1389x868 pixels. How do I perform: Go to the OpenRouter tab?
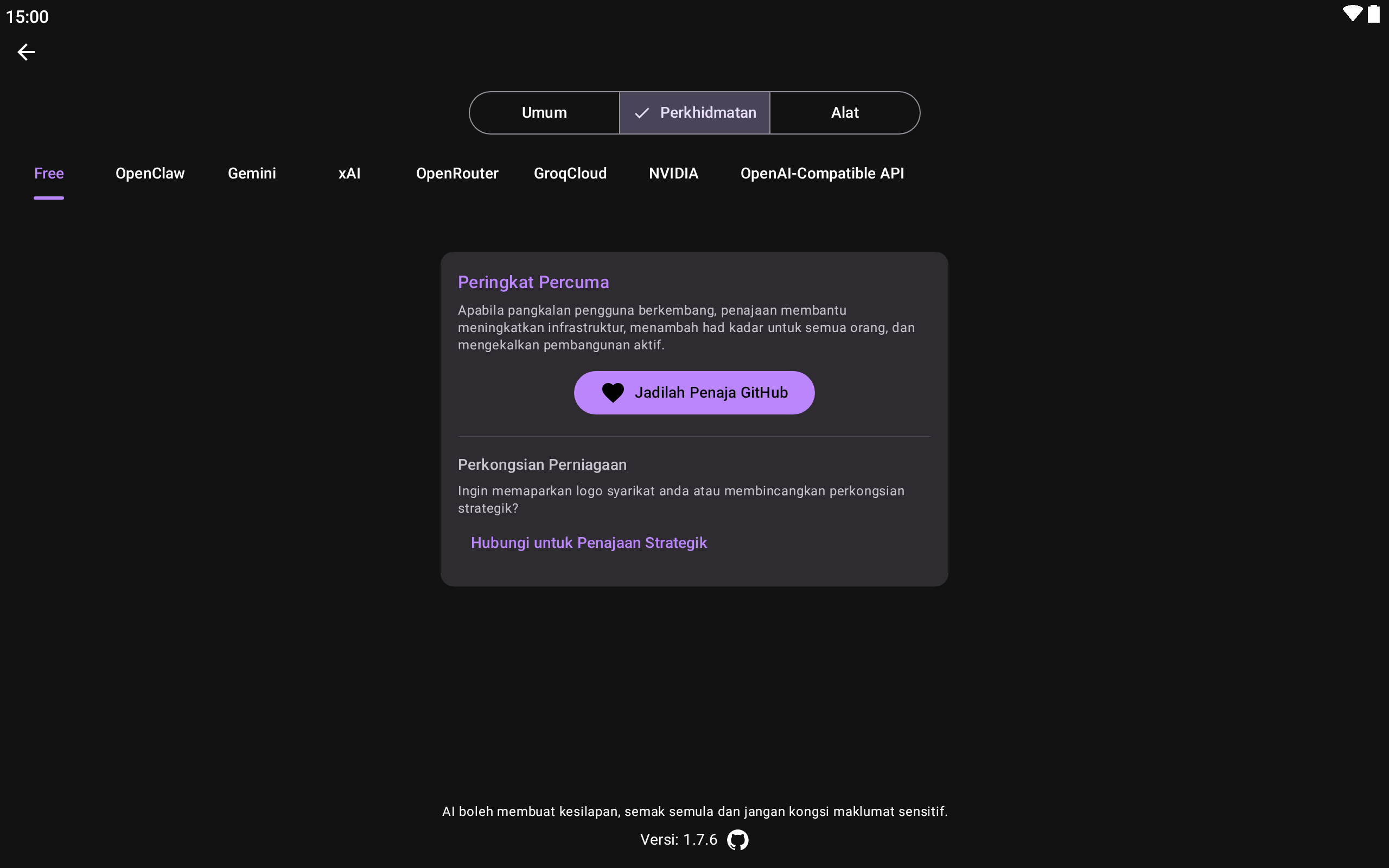457,174
